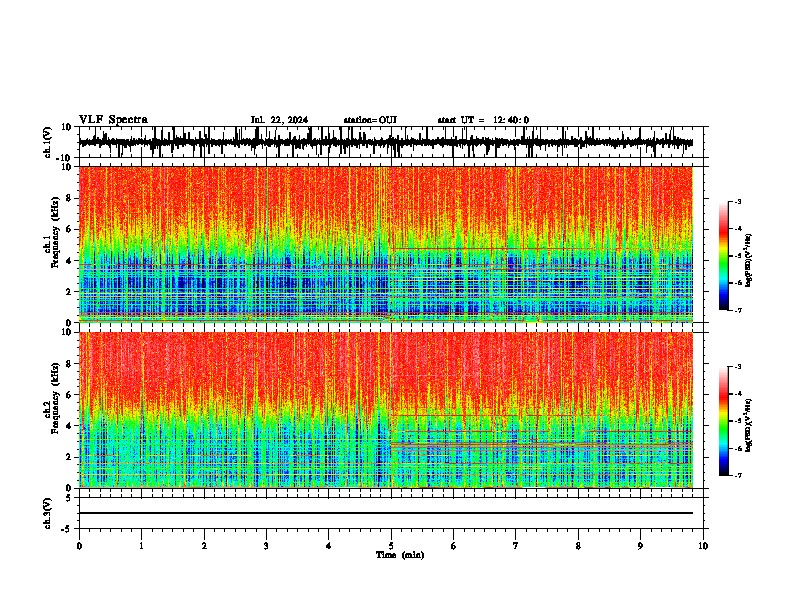Click the ch.2 color bar unit label
The height and width of the screenshot is (612, 792).
click(749, 425)
